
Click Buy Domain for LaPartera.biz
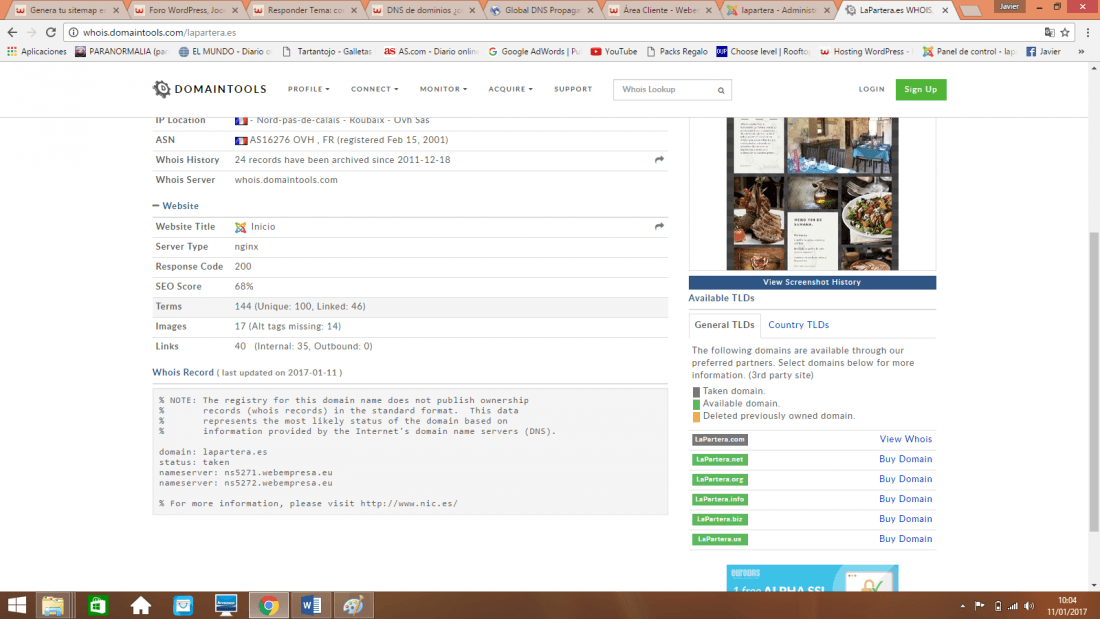tap(906, 519)
